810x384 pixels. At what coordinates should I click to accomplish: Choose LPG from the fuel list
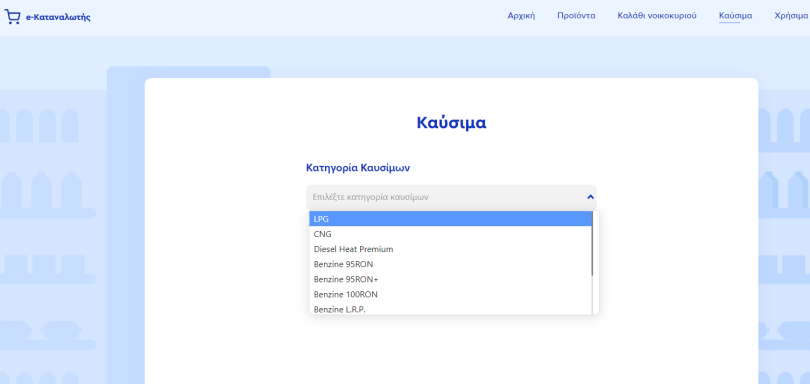pos(450,219)
